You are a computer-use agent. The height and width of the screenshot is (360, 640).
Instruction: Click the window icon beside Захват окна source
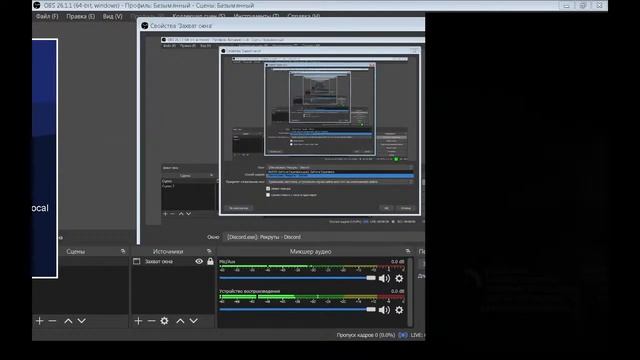click(137, 261)
